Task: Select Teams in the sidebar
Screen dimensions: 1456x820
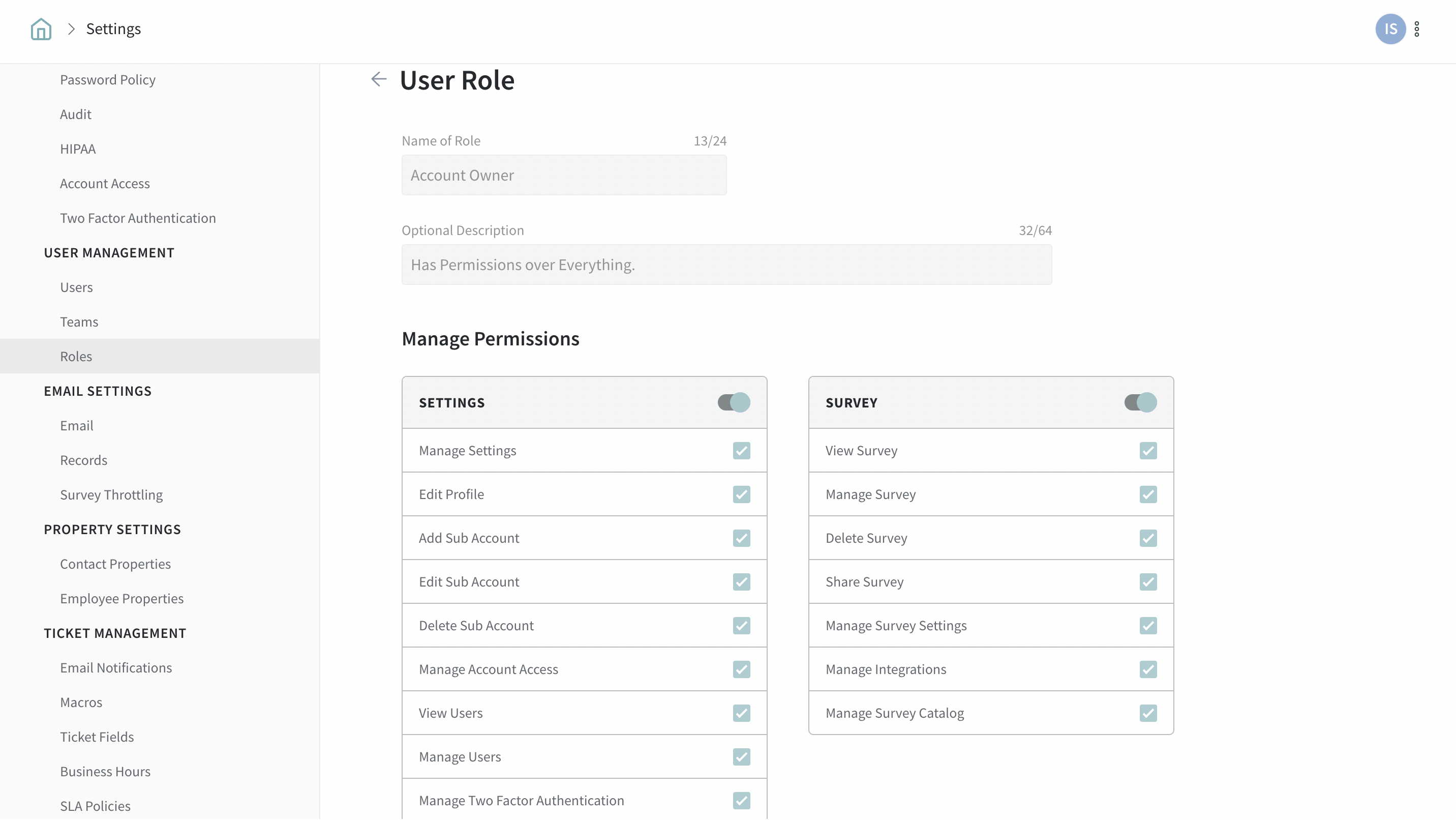Action: (79, 323)
